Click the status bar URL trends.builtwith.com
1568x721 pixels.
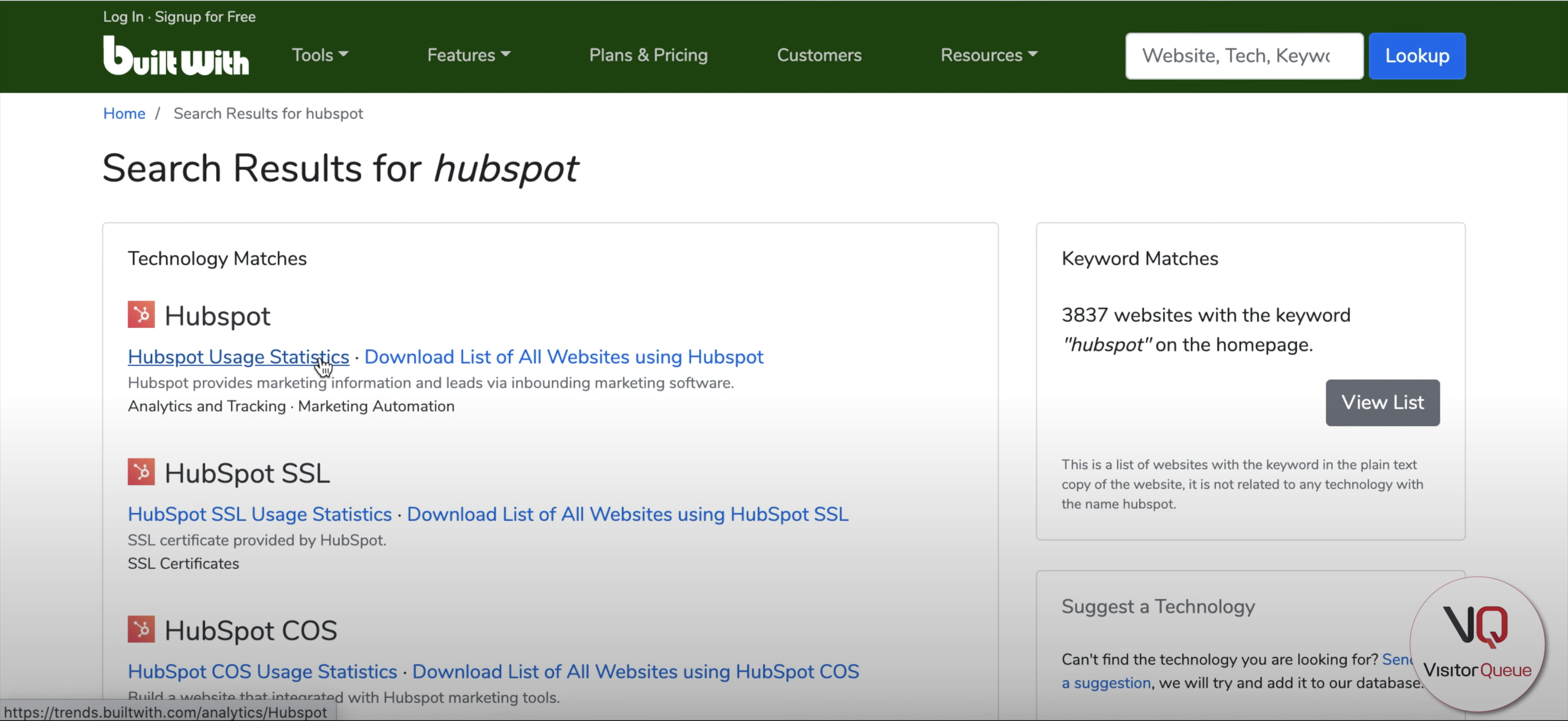pyautogui.click(x=166, y=712)
